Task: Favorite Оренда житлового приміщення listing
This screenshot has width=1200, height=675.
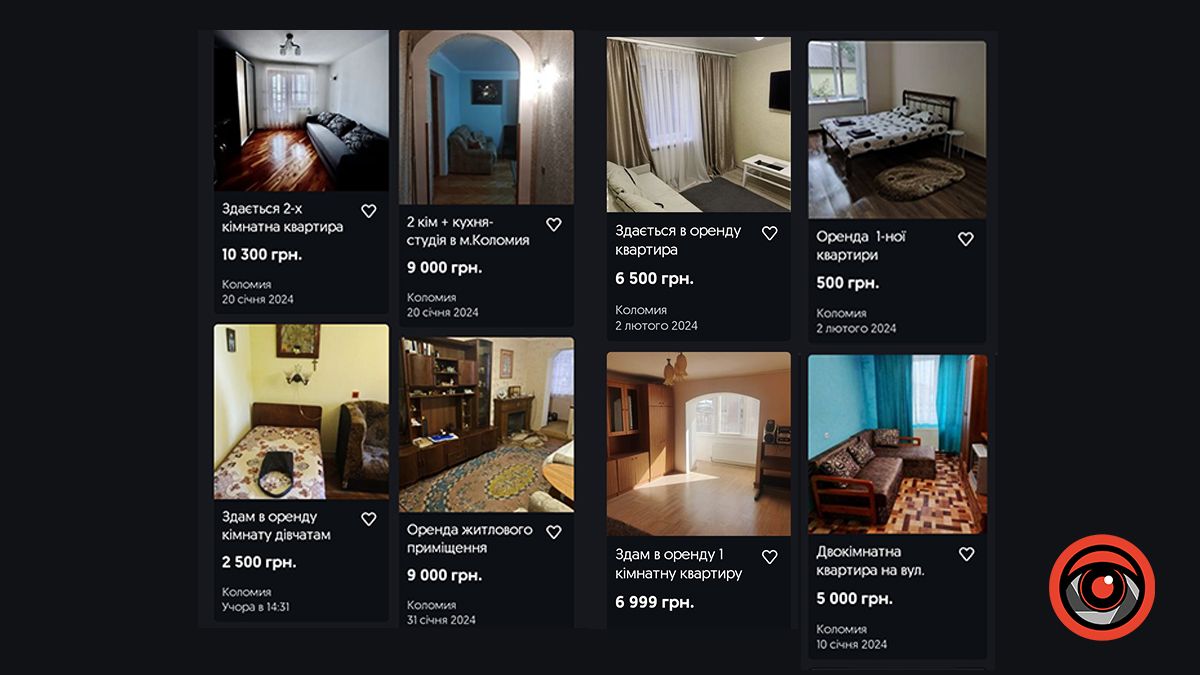Action: (x=554, y=532)
